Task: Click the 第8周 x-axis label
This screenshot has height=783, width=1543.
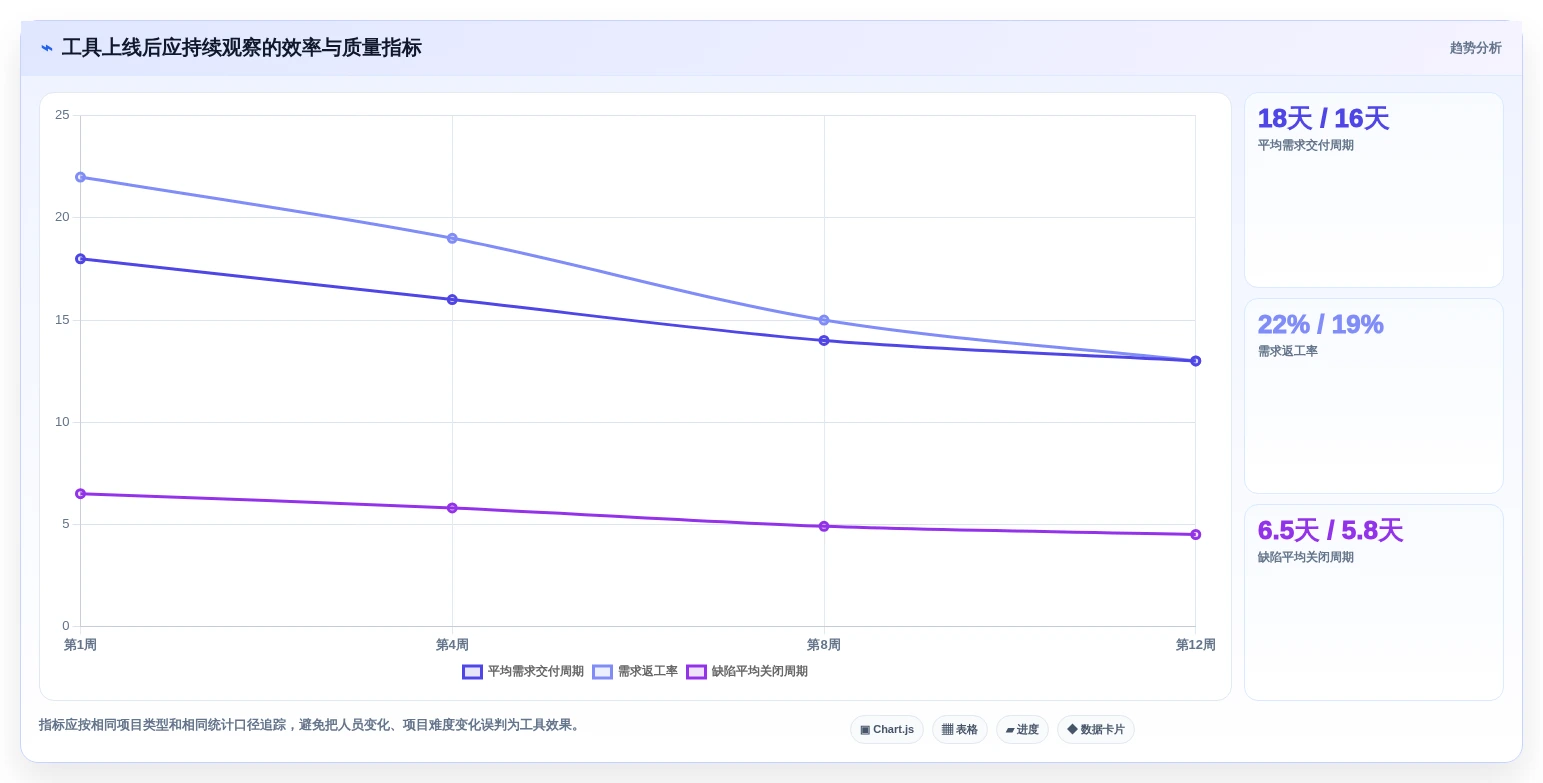Action: click(x=824, y=645)
